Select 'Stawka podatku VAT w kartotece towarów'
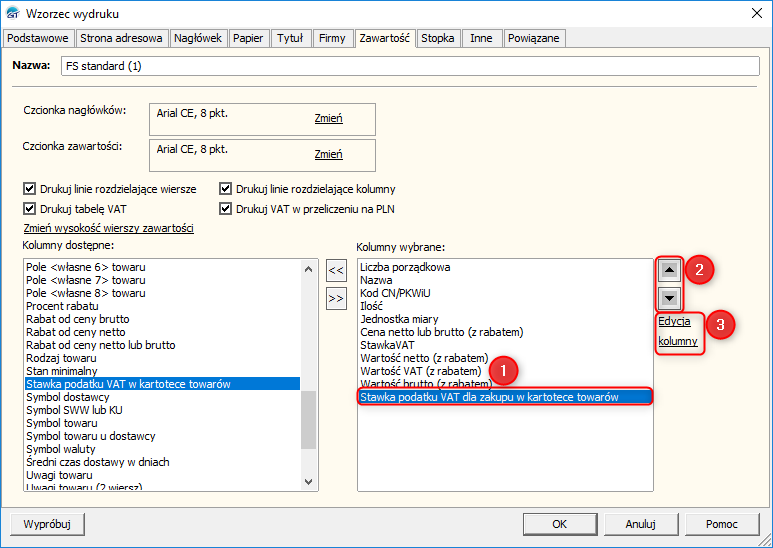 (x=163, y=384)
